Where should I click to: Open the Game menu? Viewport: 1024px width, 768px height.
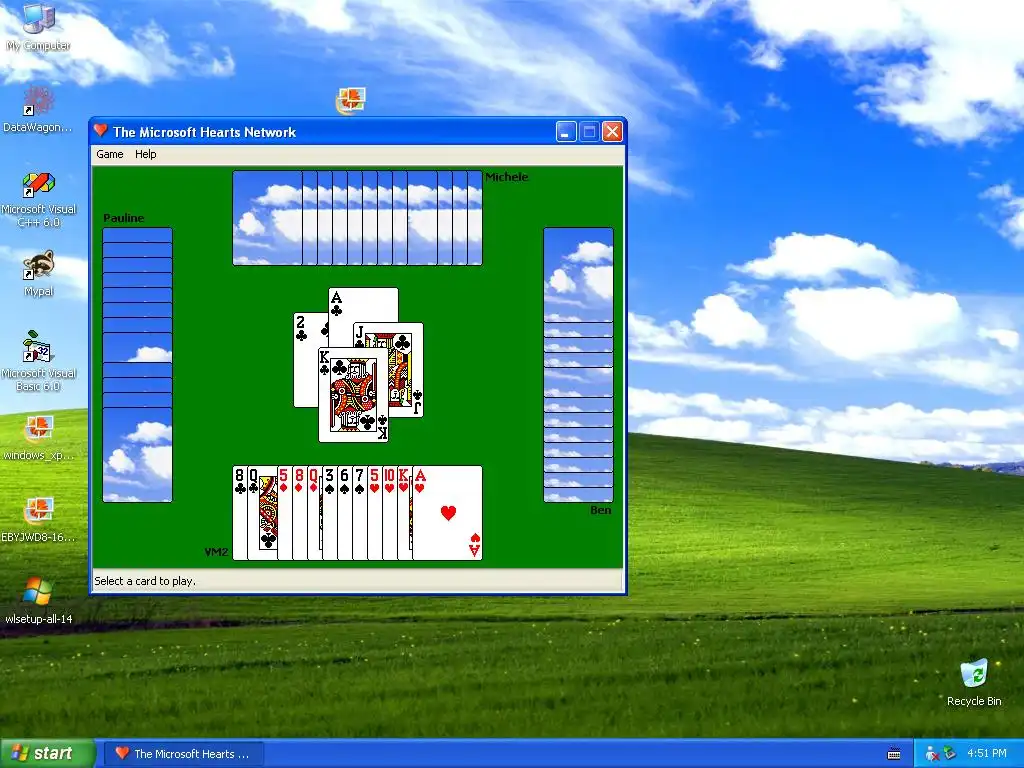coord(110,154)
